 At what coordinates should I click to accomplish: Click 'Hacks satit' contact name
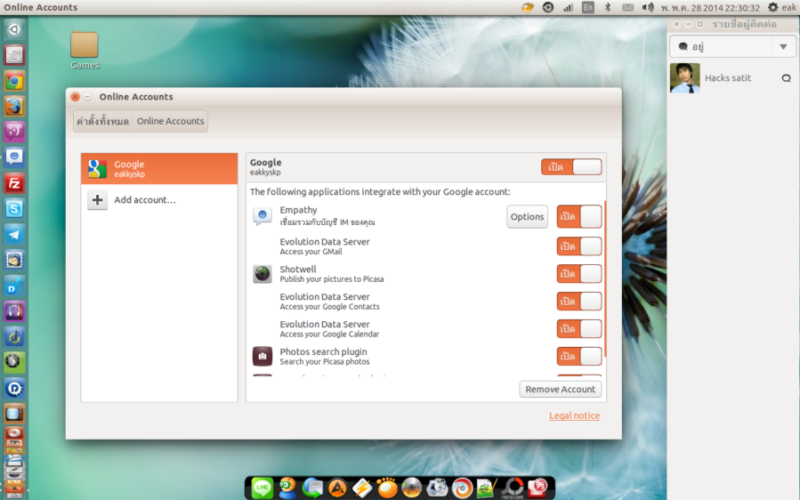[728, 78]
